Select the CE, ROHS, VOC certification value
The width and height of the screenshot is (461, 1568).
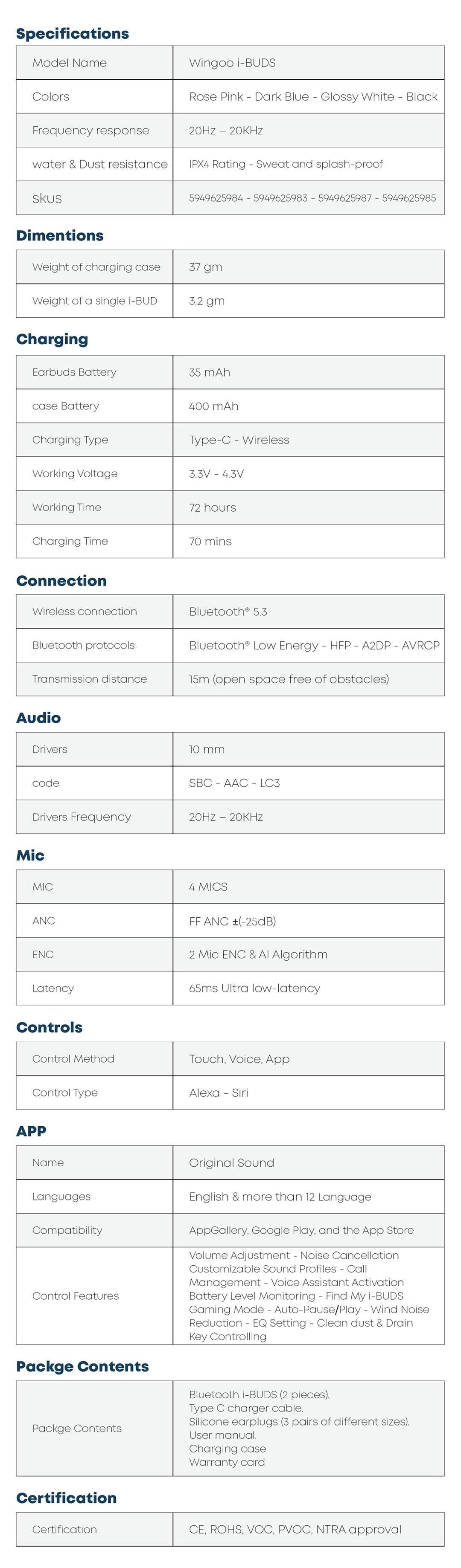(295, 1529)
